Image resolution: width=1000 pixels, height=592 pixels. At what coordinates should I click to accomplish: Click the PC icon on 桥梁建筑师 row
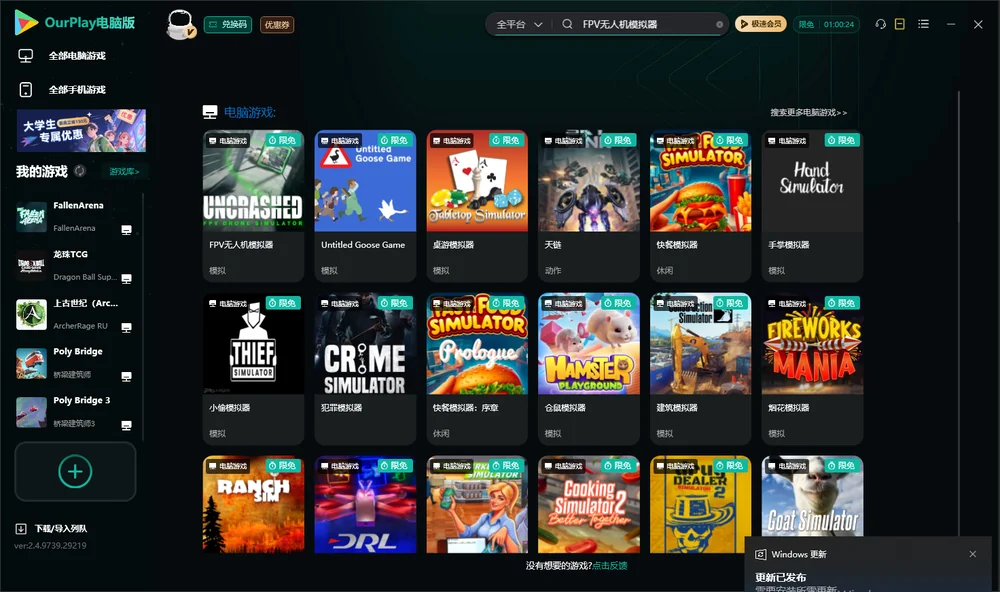click(126, 376)
